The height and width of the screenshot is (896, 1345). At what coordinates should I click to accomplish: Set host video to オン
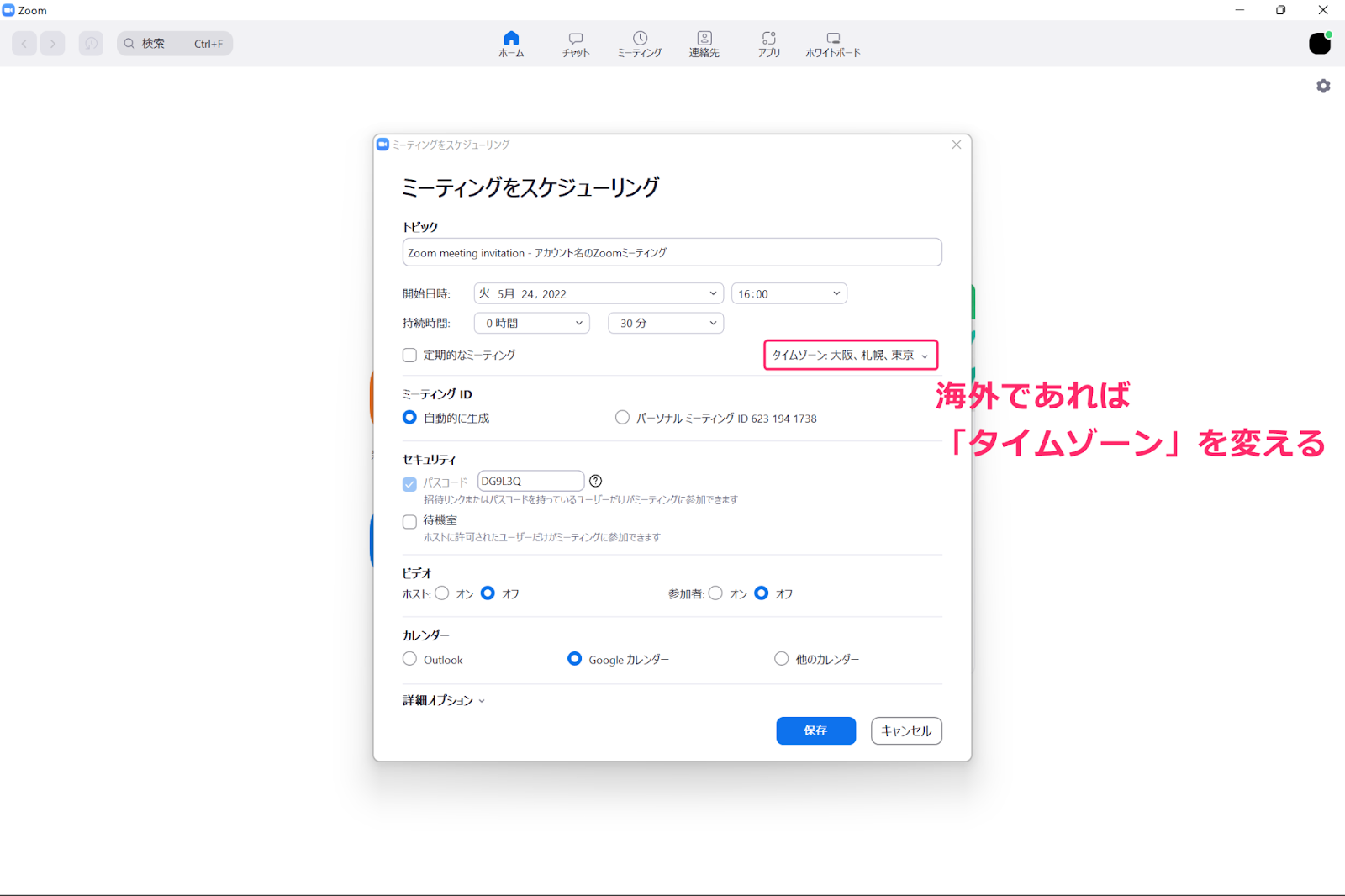click(442, 593)
